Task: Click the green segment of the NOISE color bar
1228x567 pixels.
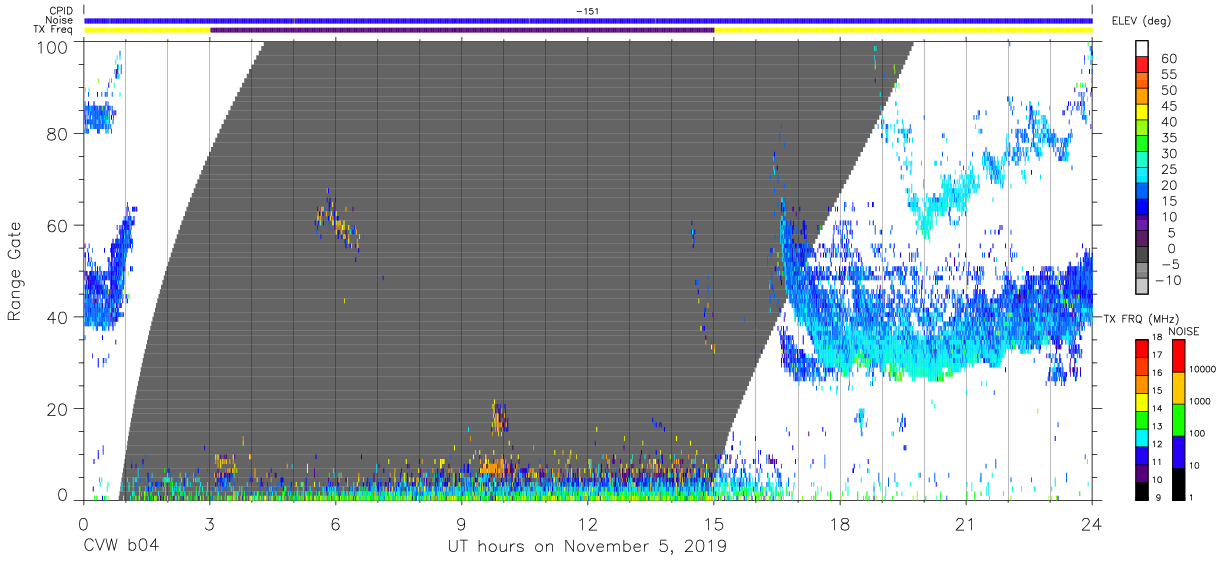Action: tap(1178, 420)
